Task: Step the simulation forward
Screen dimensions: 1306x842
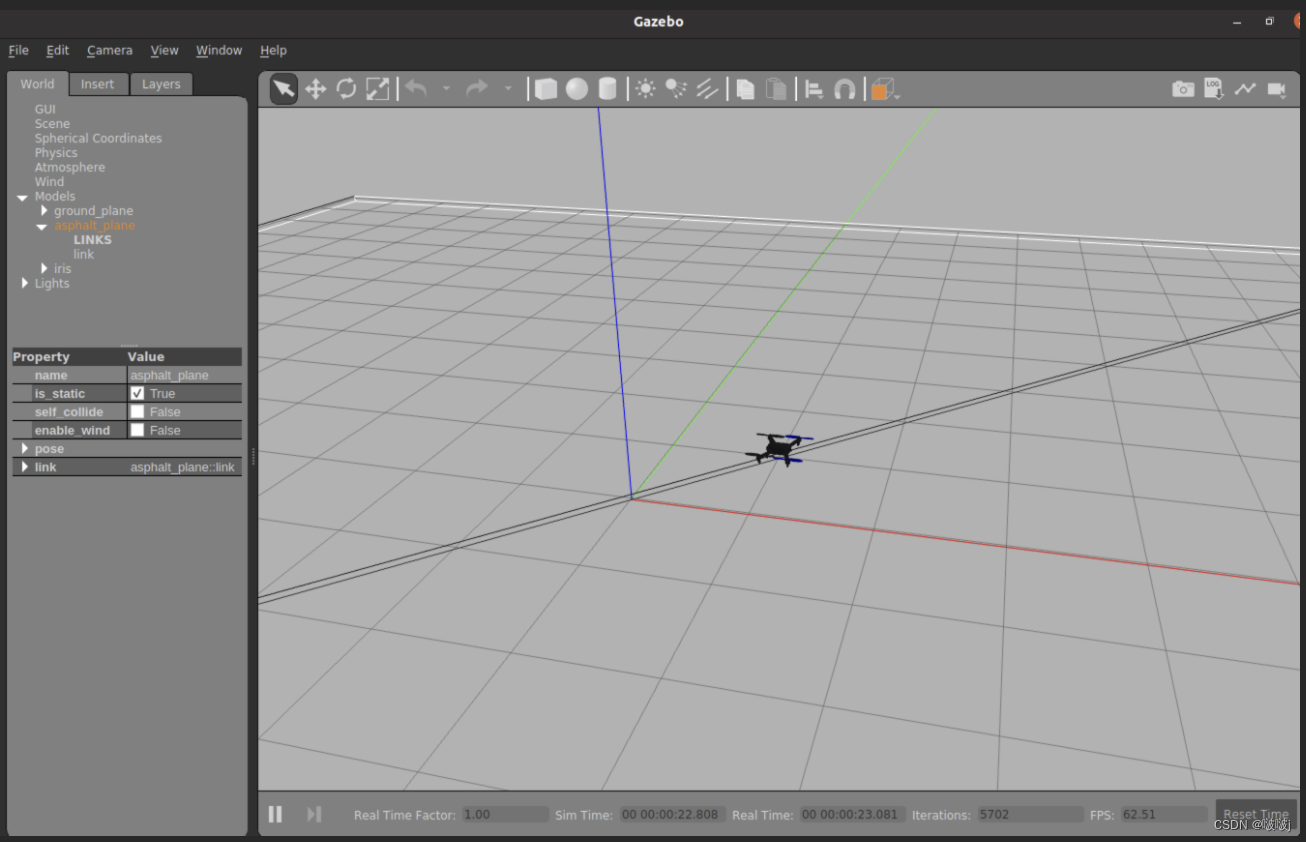Action: tap(314, 814)
